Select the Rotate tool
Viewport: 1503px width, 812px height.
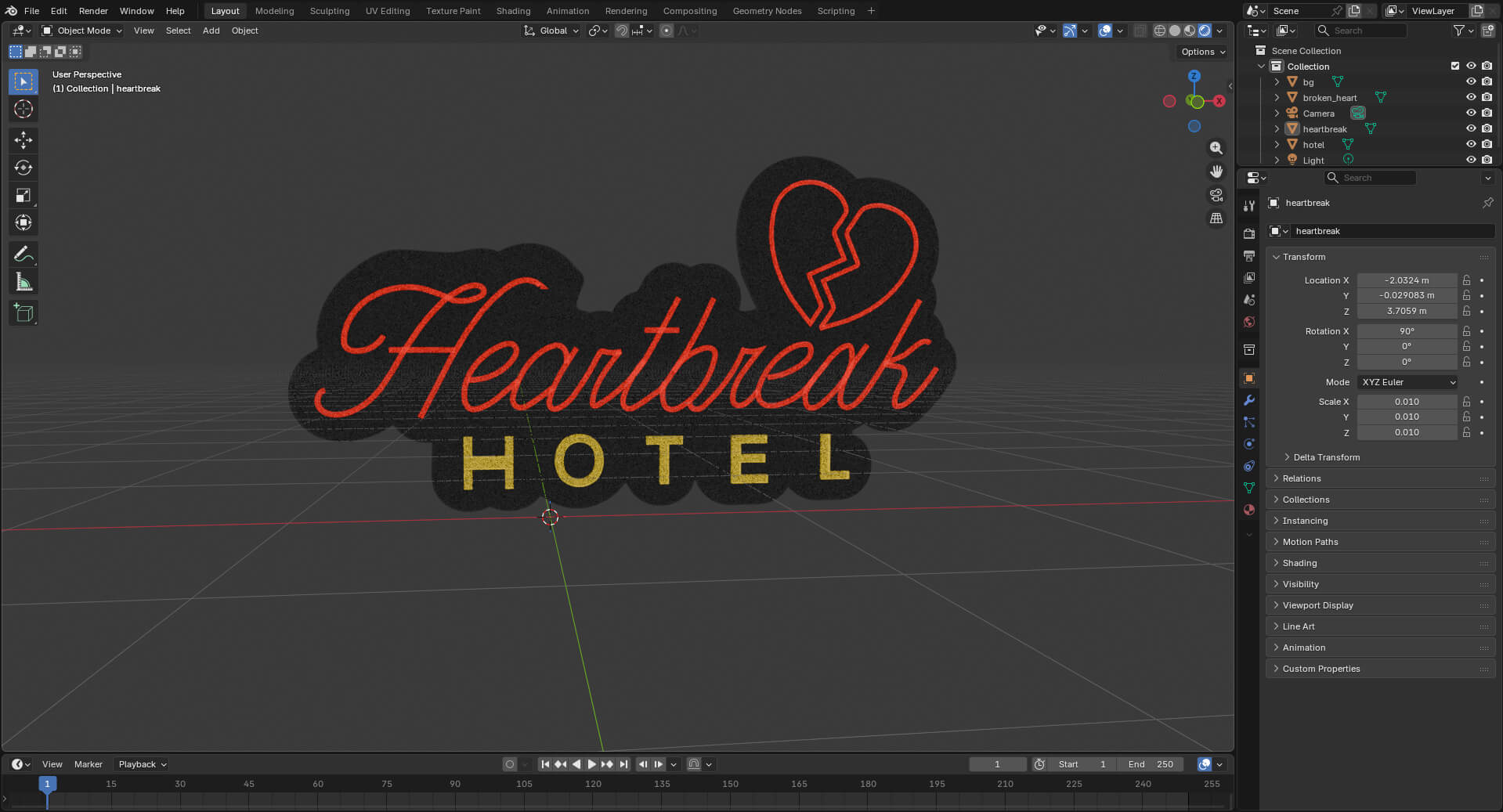click(x=23, y=168)
